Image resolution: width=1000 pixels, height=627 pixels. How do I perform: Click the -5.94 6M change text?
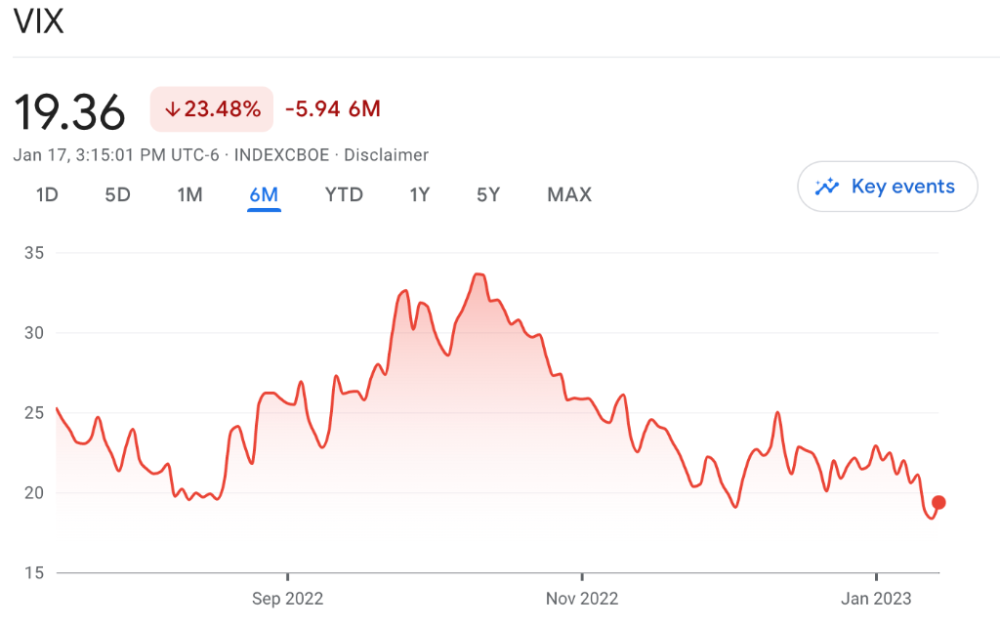333,109
